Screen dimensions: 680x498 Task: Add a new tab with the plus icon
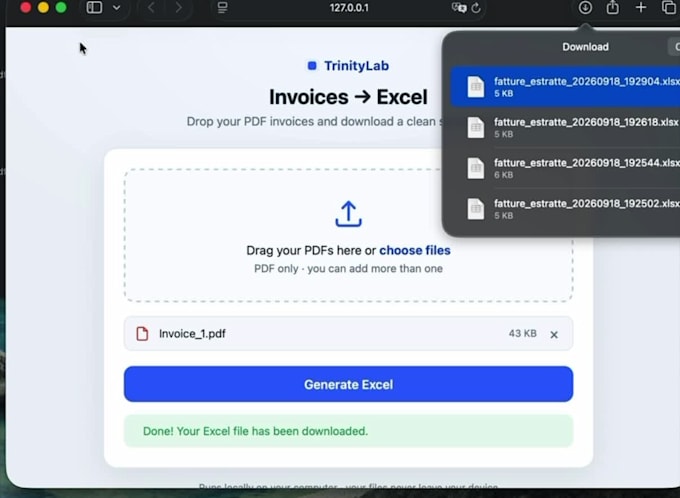tap(641, 7)
